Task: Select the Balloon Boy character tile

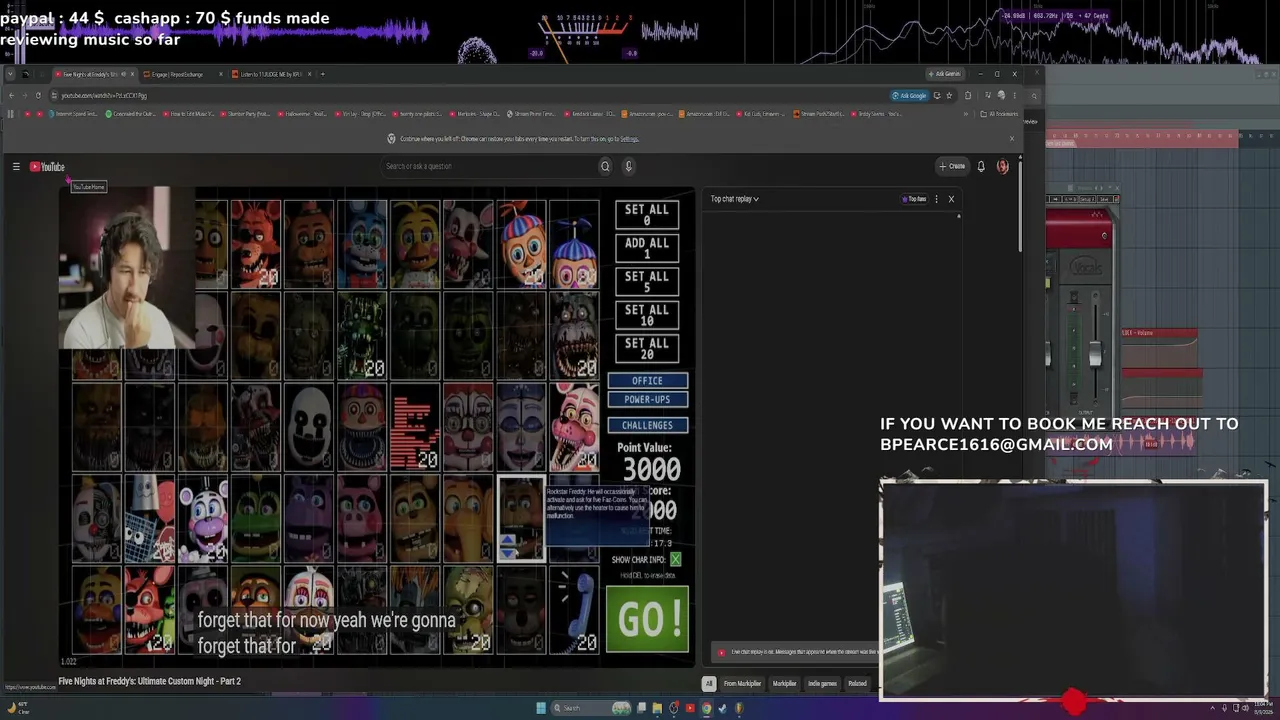Action: (522, 243)
